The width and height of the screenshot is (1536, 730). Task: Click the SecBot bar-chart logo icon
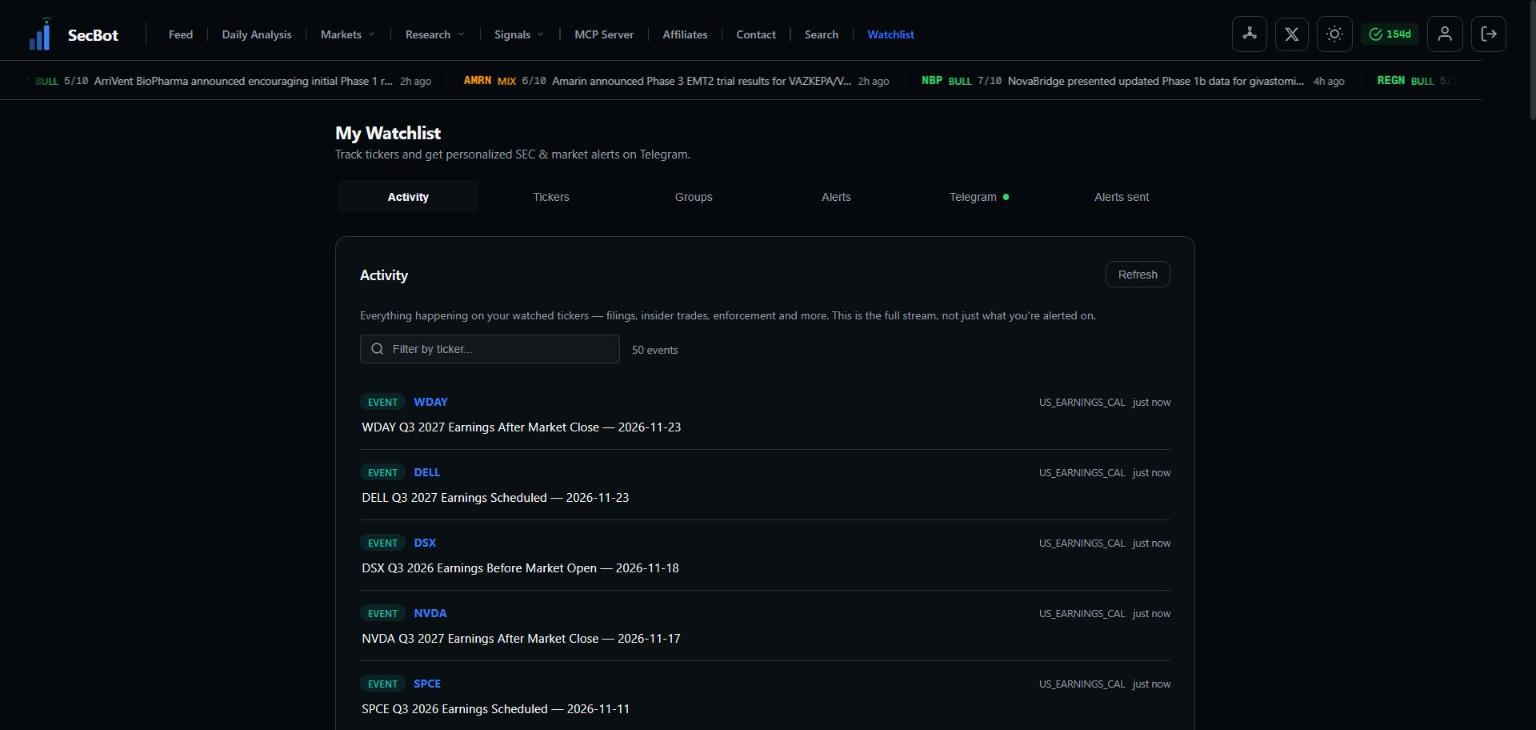(40, 34)
